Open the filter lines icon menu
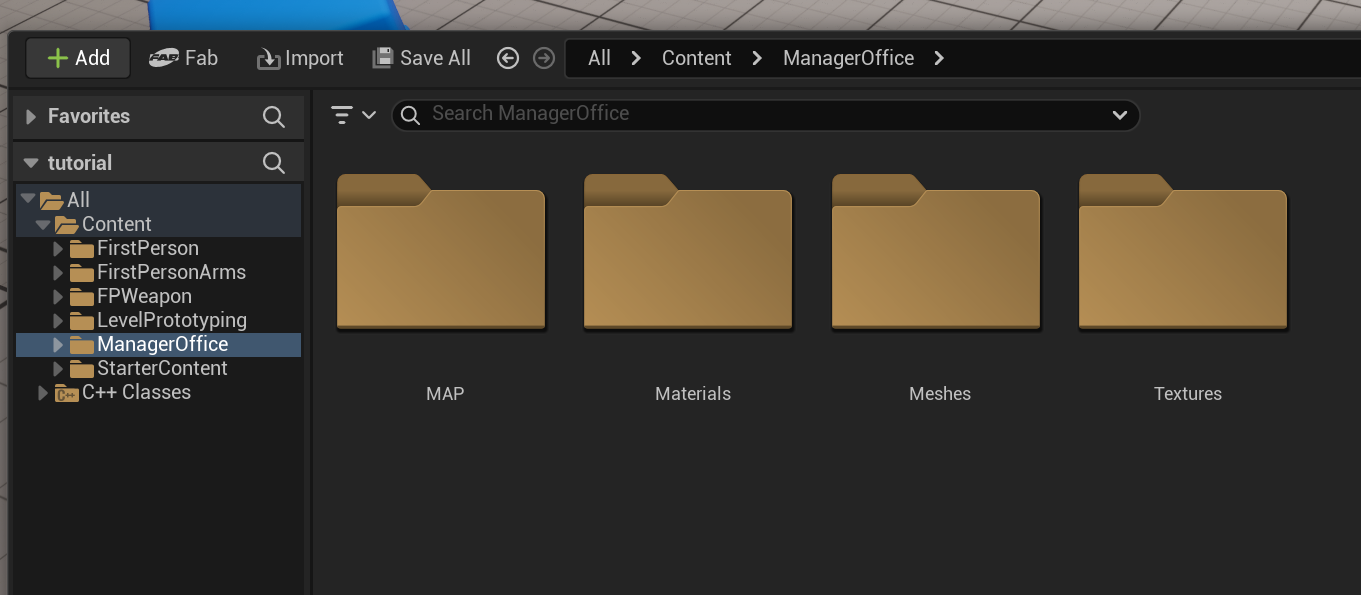The width and height of the screenshot is (1361, 595). [353, 115]
